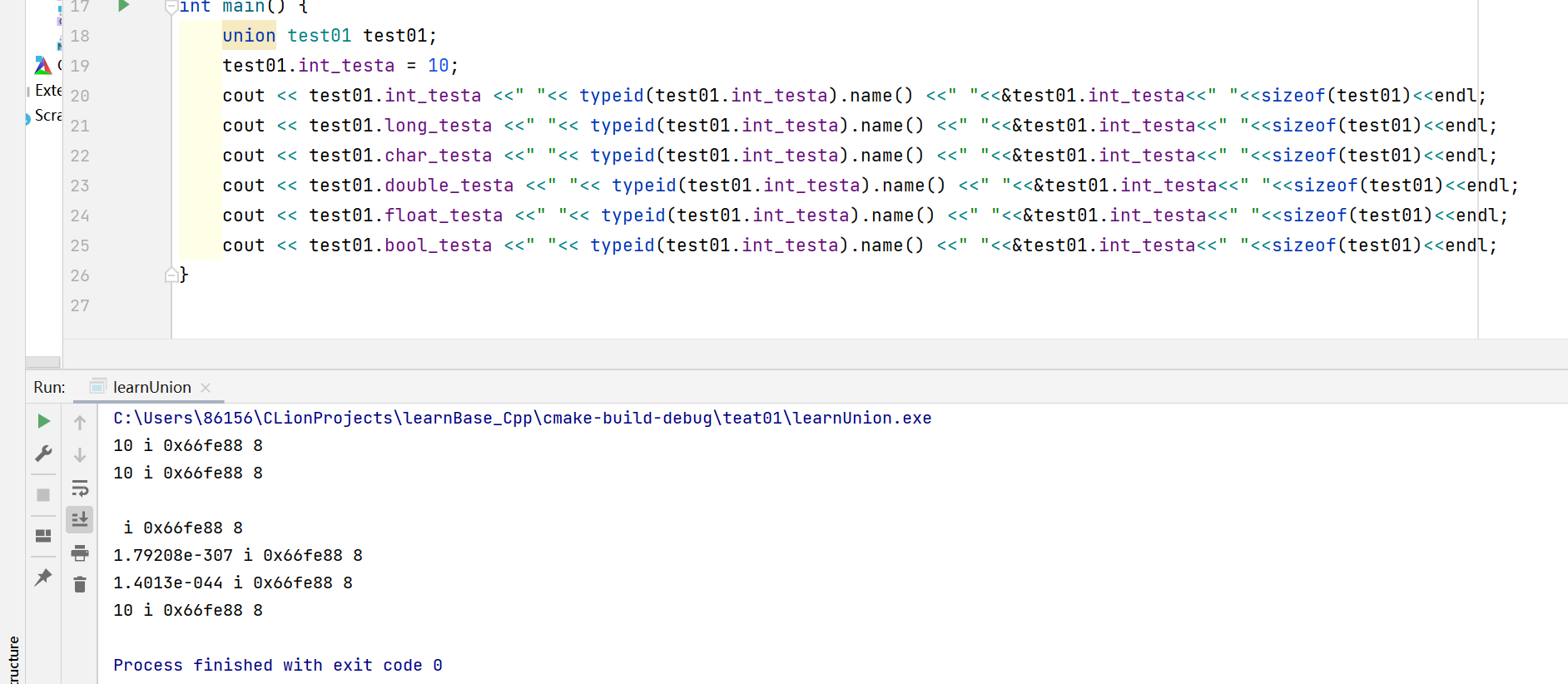Click the Run: panel label

(49, 387)
